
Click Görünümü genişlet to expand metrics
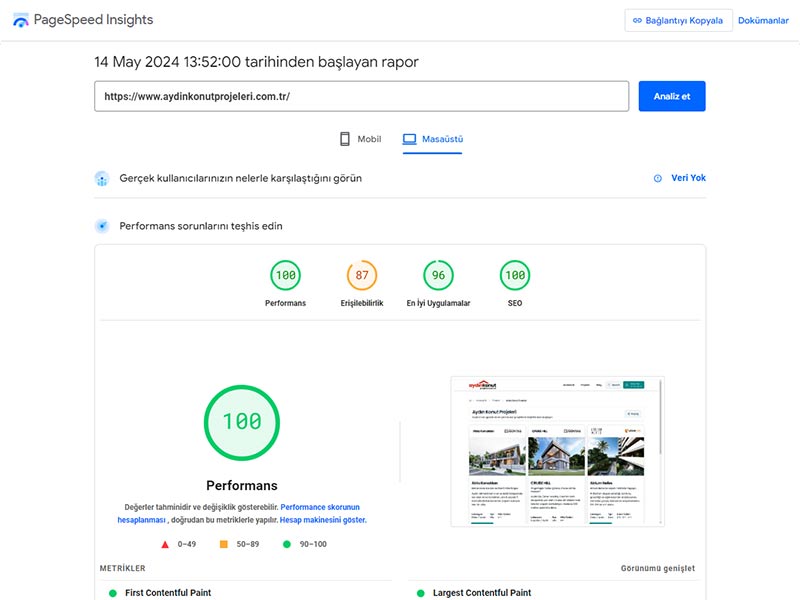(x=658, y=568)
